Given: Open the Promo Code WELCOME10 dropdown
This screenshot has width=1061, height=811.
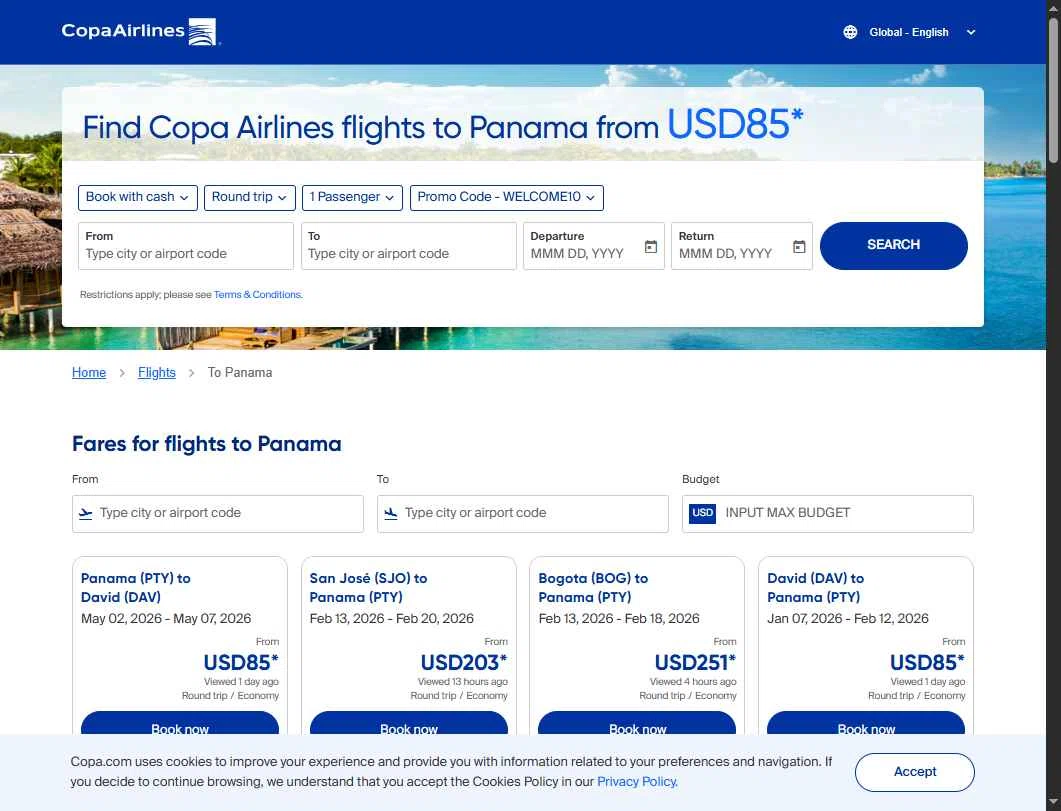Looking at the screenshot, I should [506, 197].
